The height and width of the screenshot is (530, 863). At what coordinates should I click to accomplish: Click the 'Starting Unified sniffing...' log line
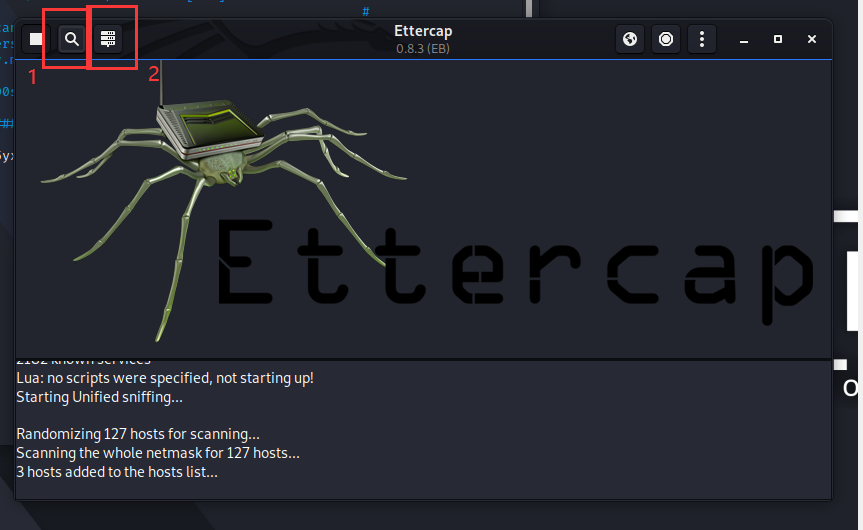tap(100, 397)
